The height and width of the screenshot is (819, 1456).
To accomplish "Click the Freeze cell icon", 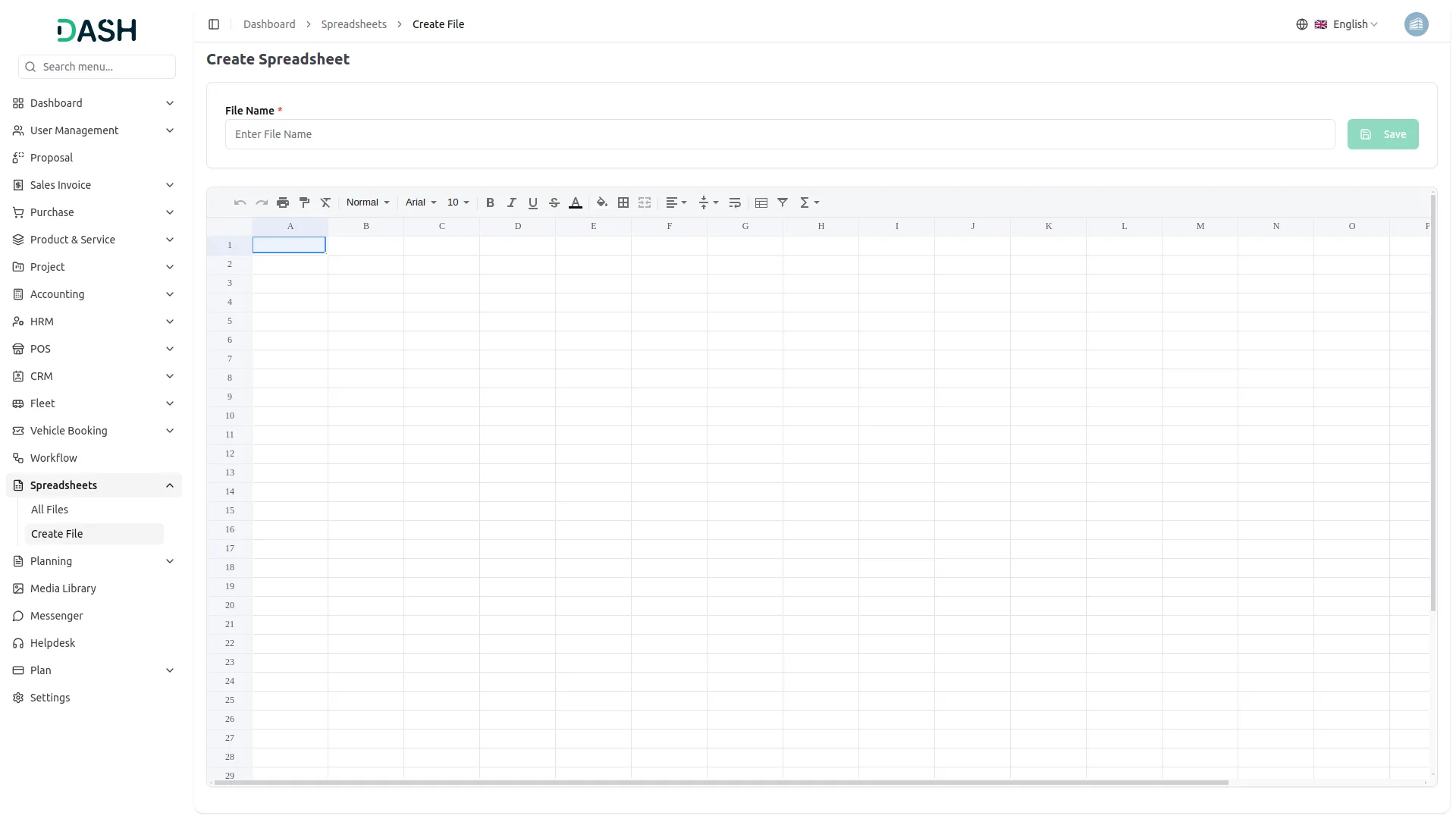I will pyautogui.click(x=761, y=202).
